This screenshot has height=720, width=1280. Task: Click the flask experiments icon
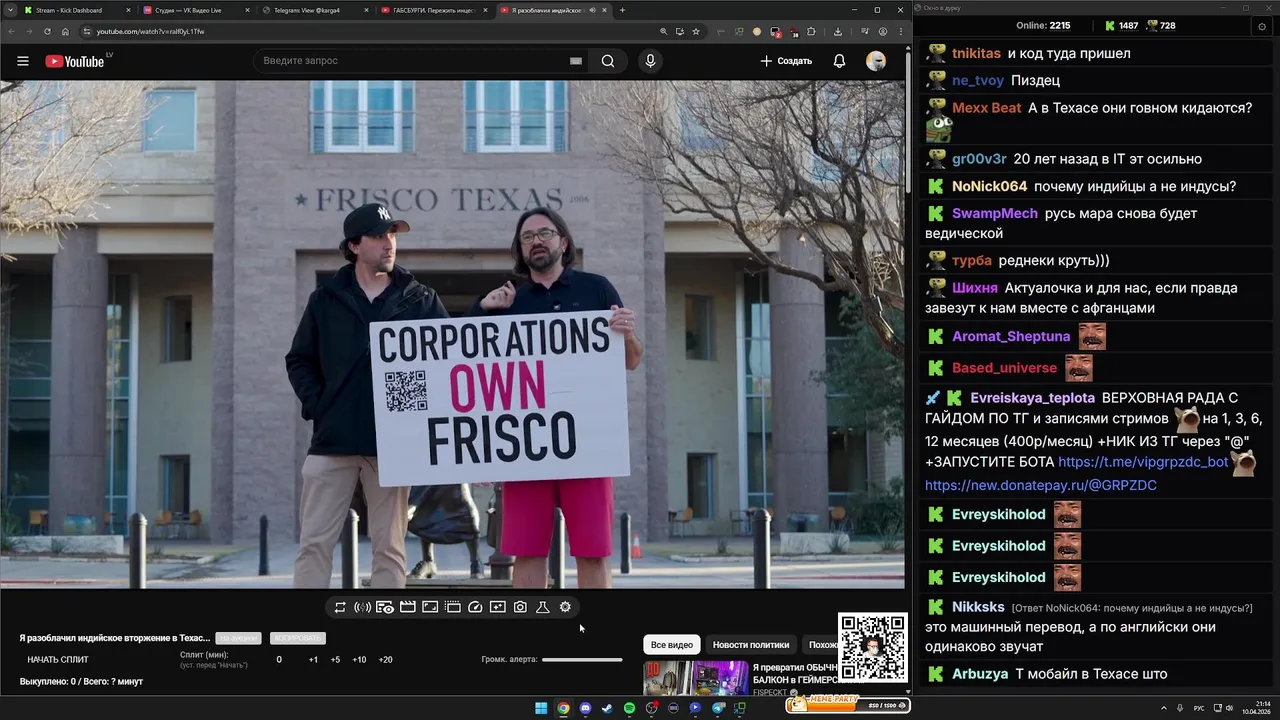(x=543, y=607)
